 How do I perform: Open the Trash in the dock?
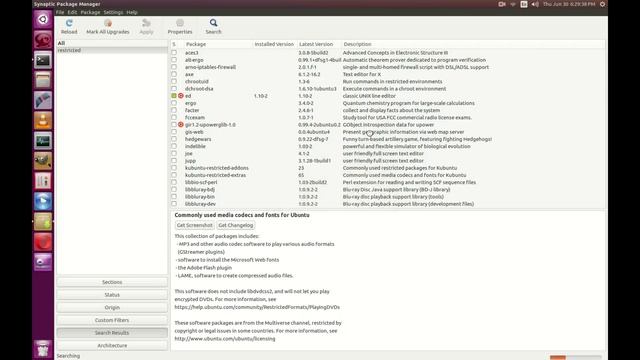pyautogui.click(x=43, y=349)
